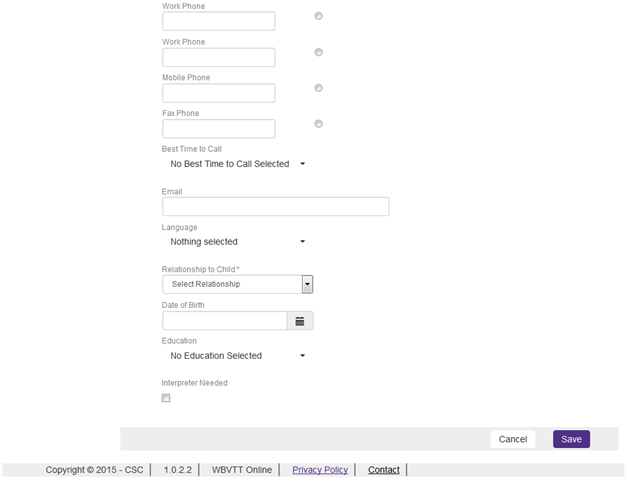628x483 pixels.
Task: Click the second Work Phone input field
Action: [219, 57]
